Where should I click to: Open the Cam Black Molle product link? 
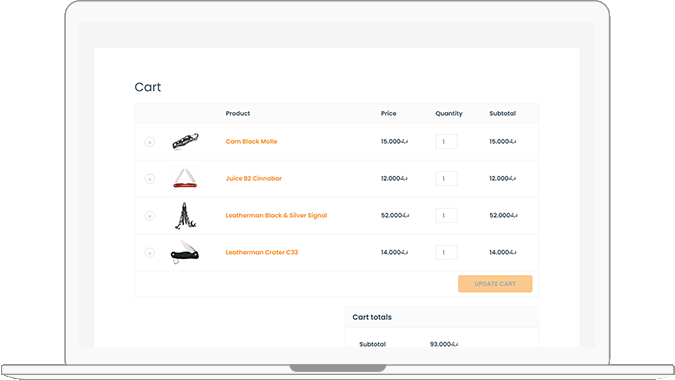click(x=251, y=142)
